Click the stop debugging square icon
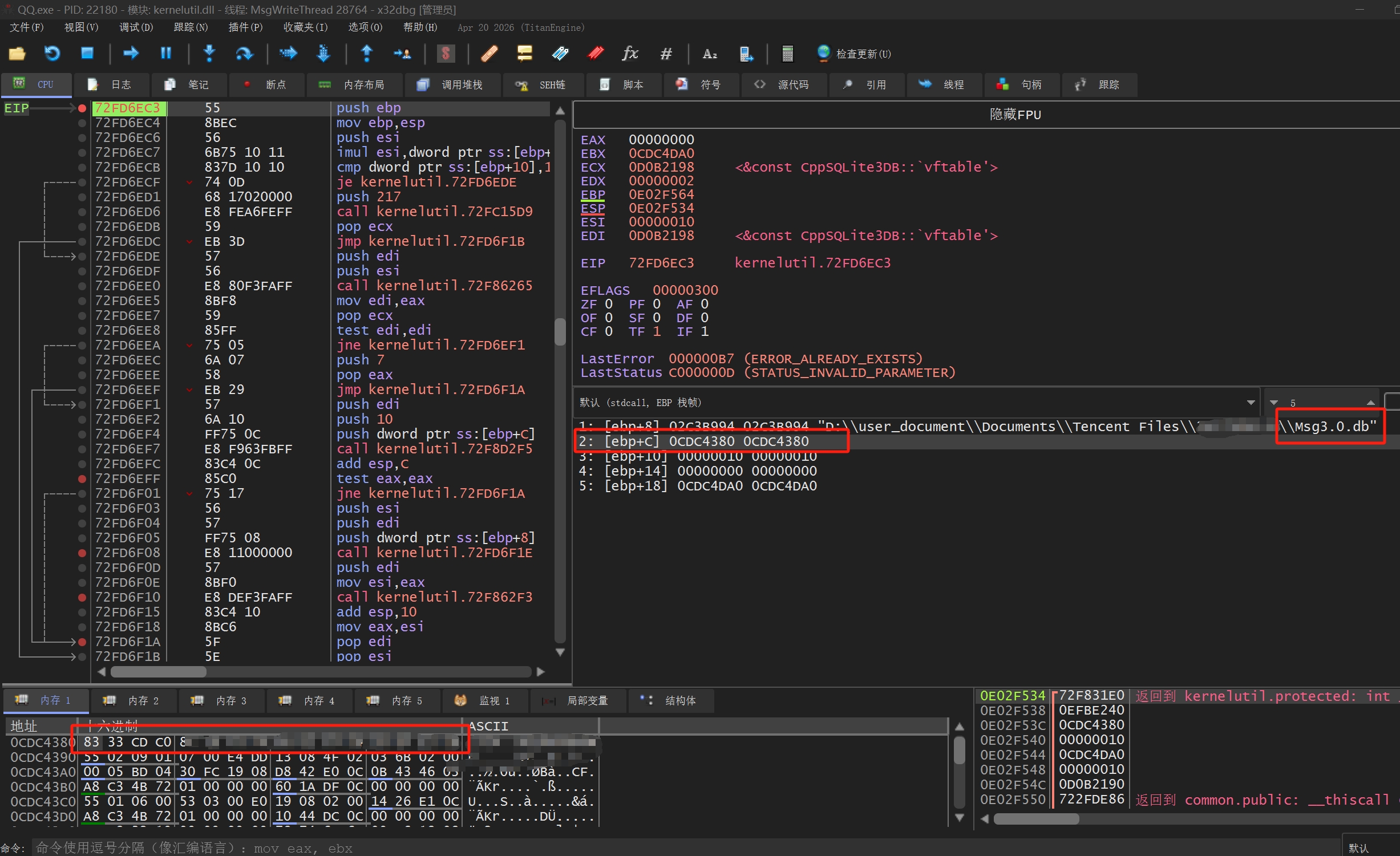This screenshot has height=856, width=1400. click(87, 54)
